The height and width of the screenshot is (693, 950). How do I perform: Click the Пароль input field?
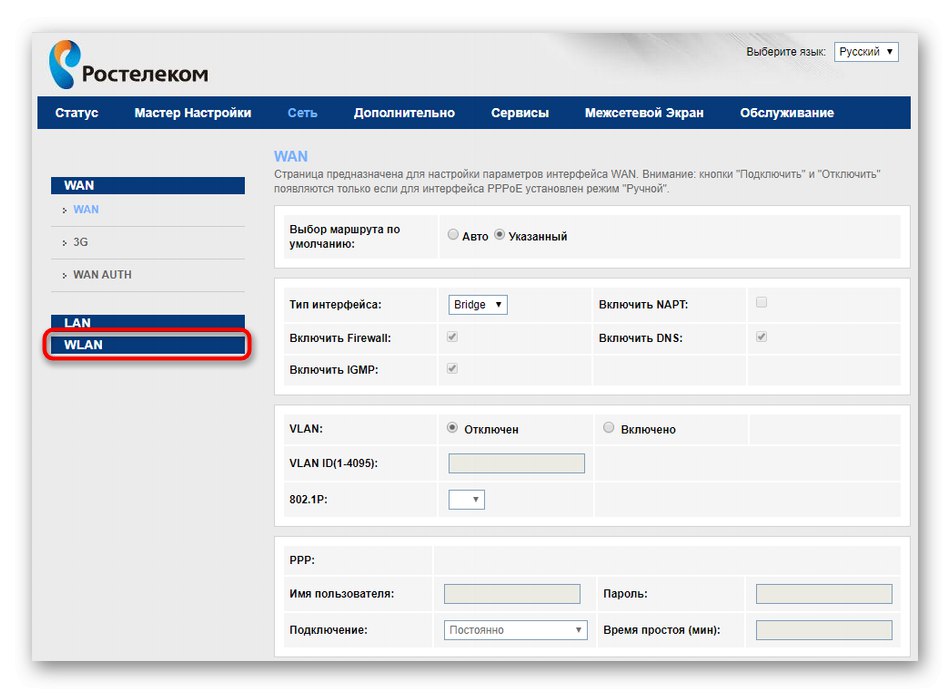(x=824, y=594)
